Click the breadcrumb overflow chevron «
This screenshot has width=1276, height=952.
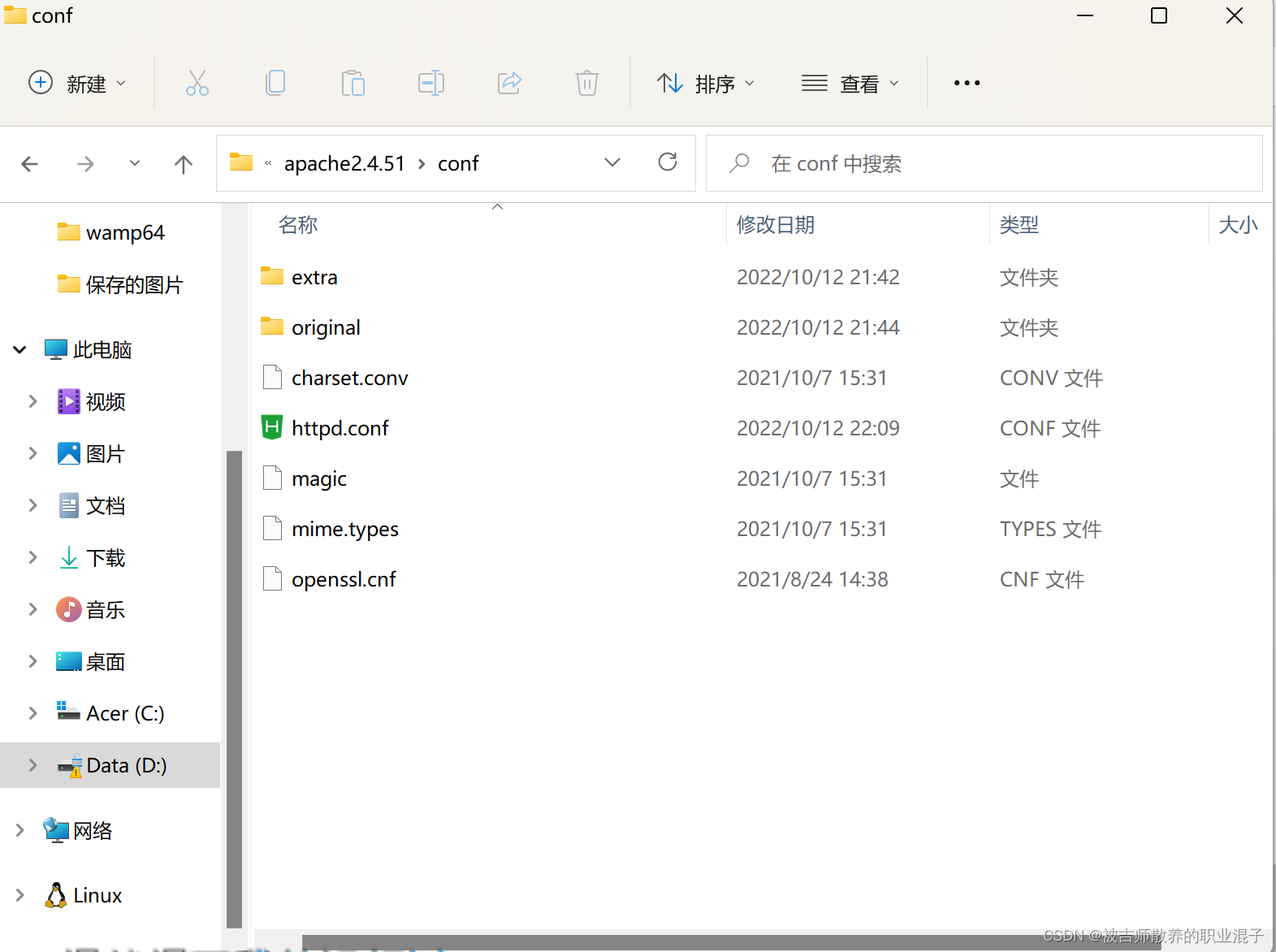pos(268,163)
